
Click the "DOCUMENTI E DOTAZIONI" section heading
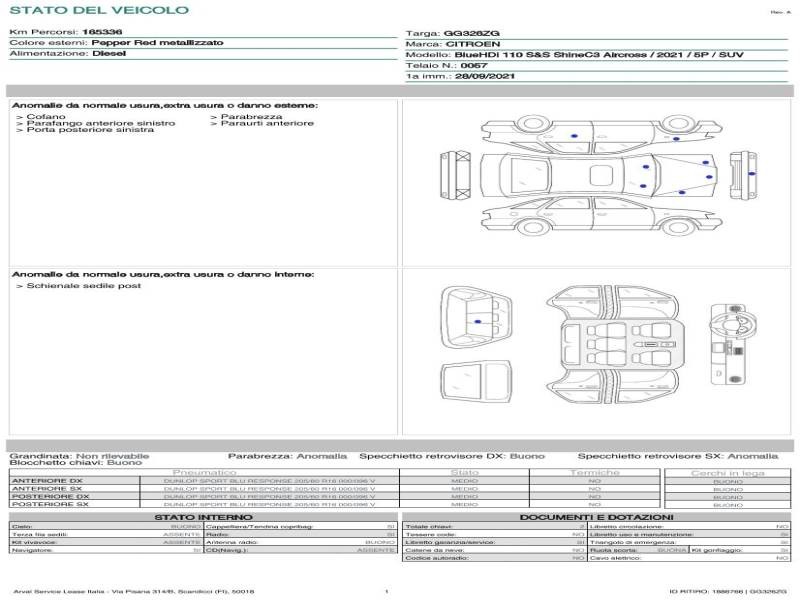point(596,517)
